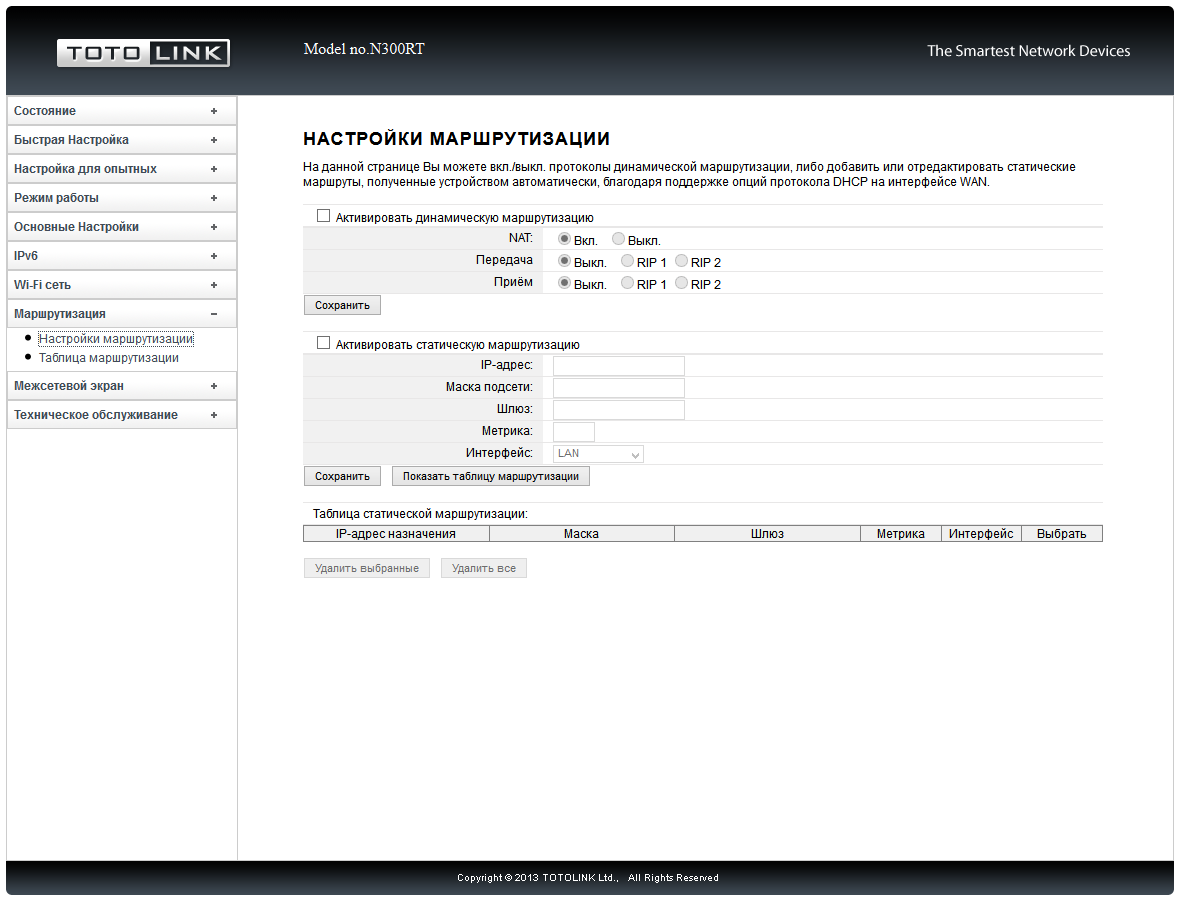
Task: Save static route with Сохранить button
Action: coord(342,476)
